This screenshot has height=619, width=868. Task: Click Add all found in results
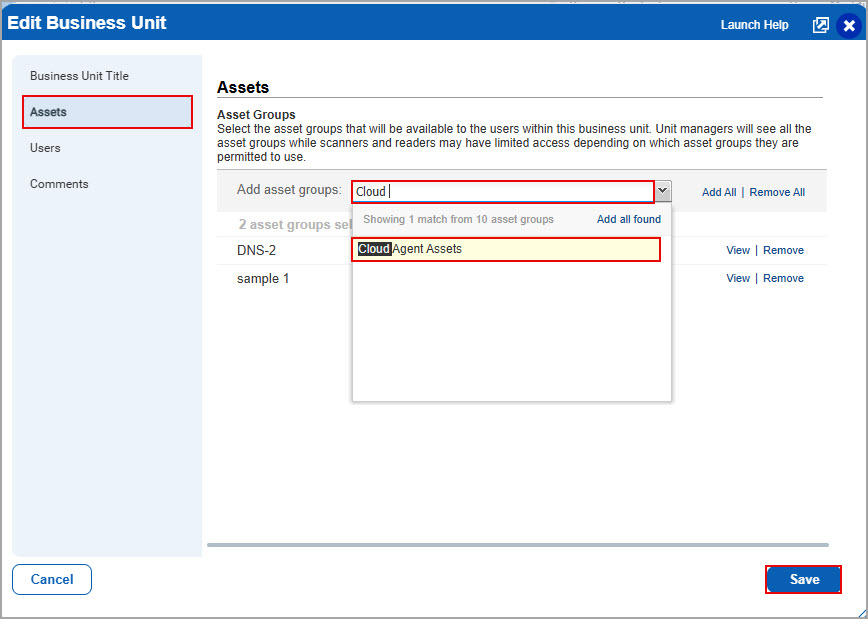(x=628, y=219)
